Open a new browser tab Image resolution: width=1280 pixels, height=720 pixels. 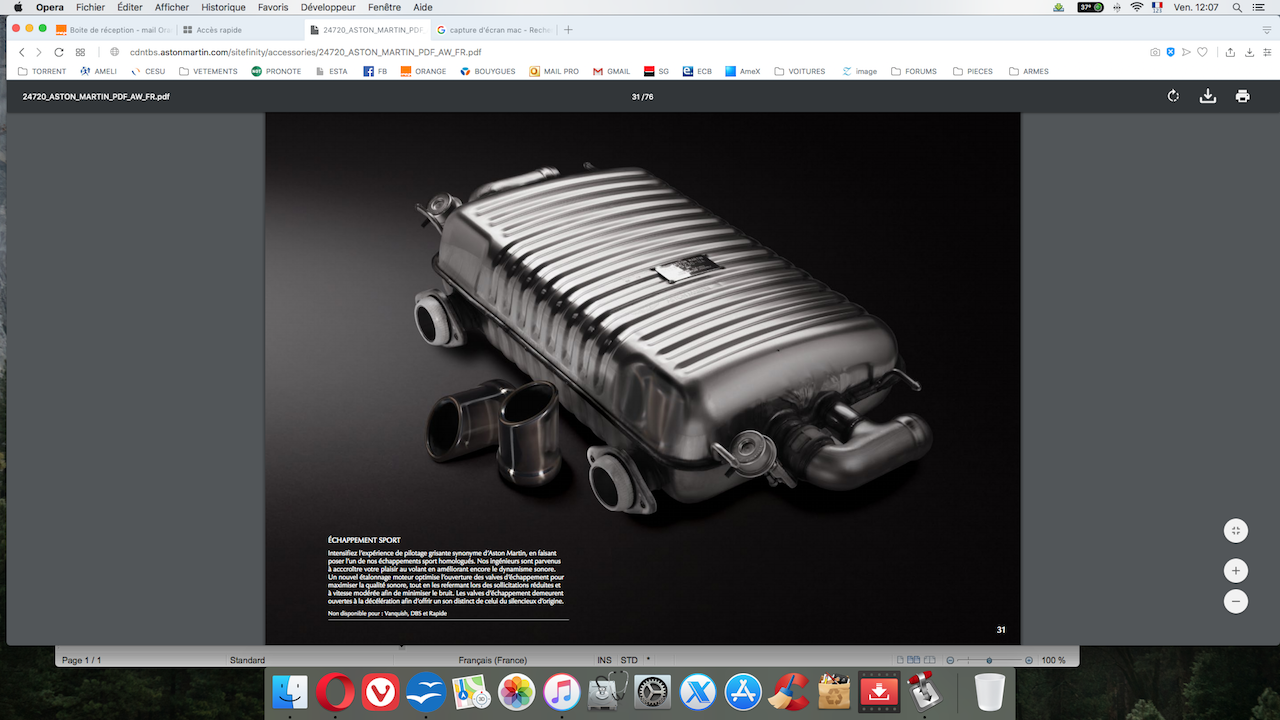[x=568, y=30]
